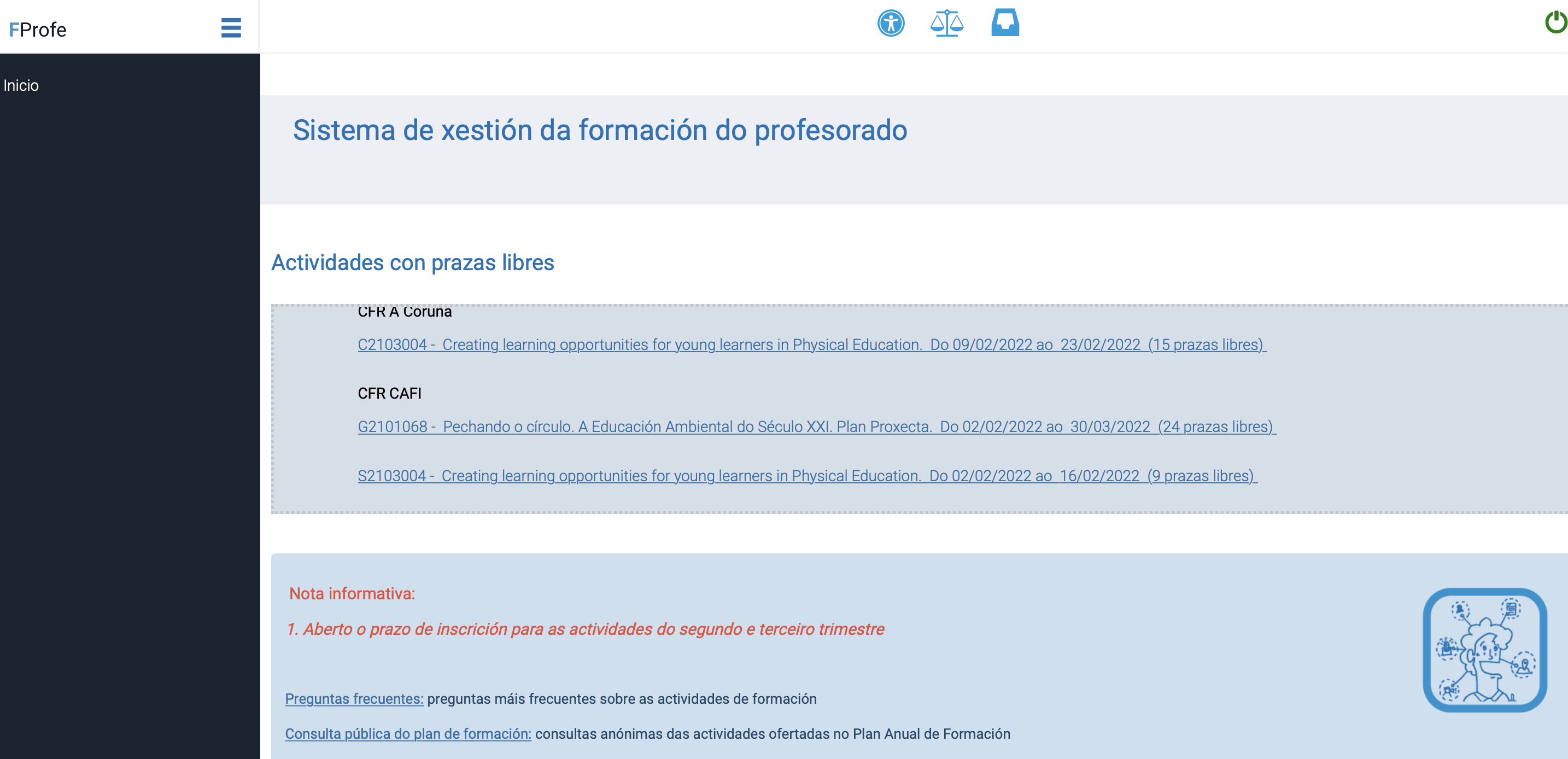This screenshot has height=759, width=1568.
Task: Click the FProfe logo
Action: coord(38,29)
